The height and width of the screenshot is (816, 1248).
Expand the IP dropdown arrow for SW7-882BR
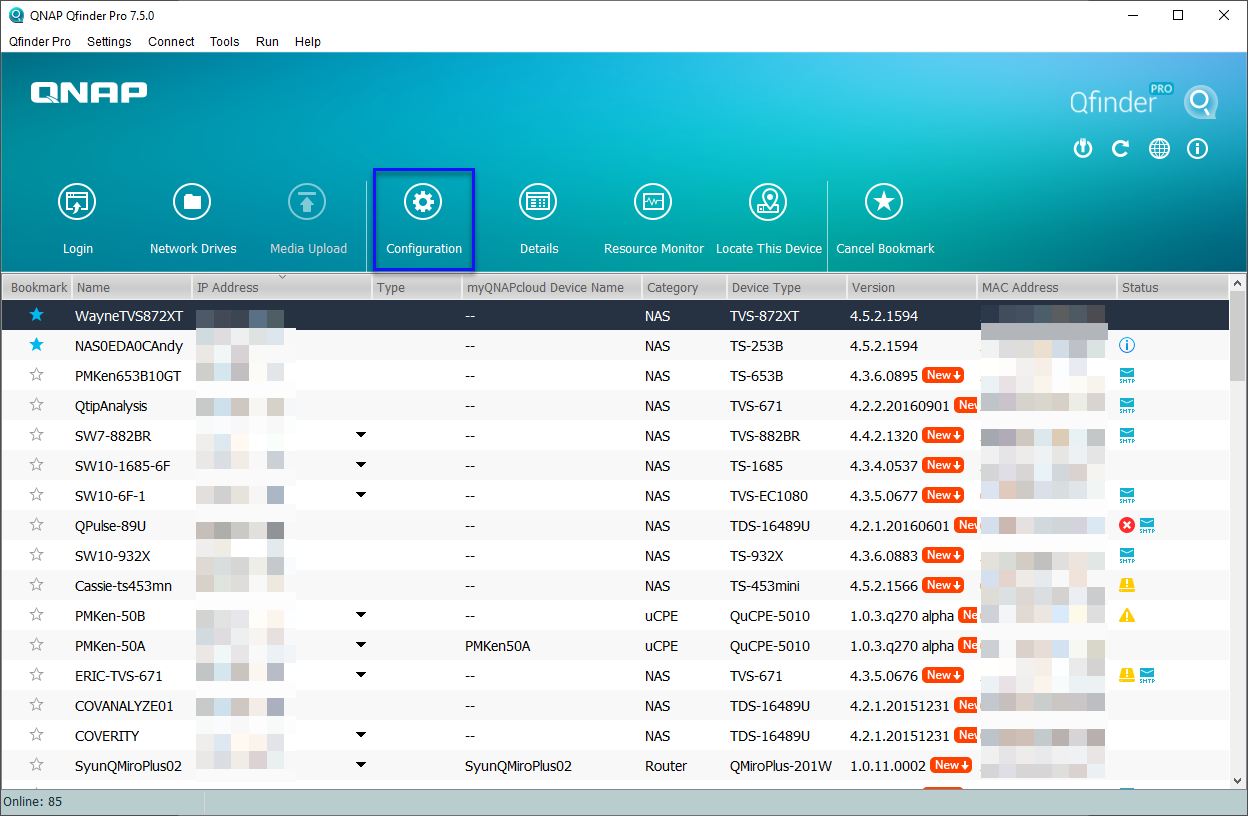pos(361,435)
